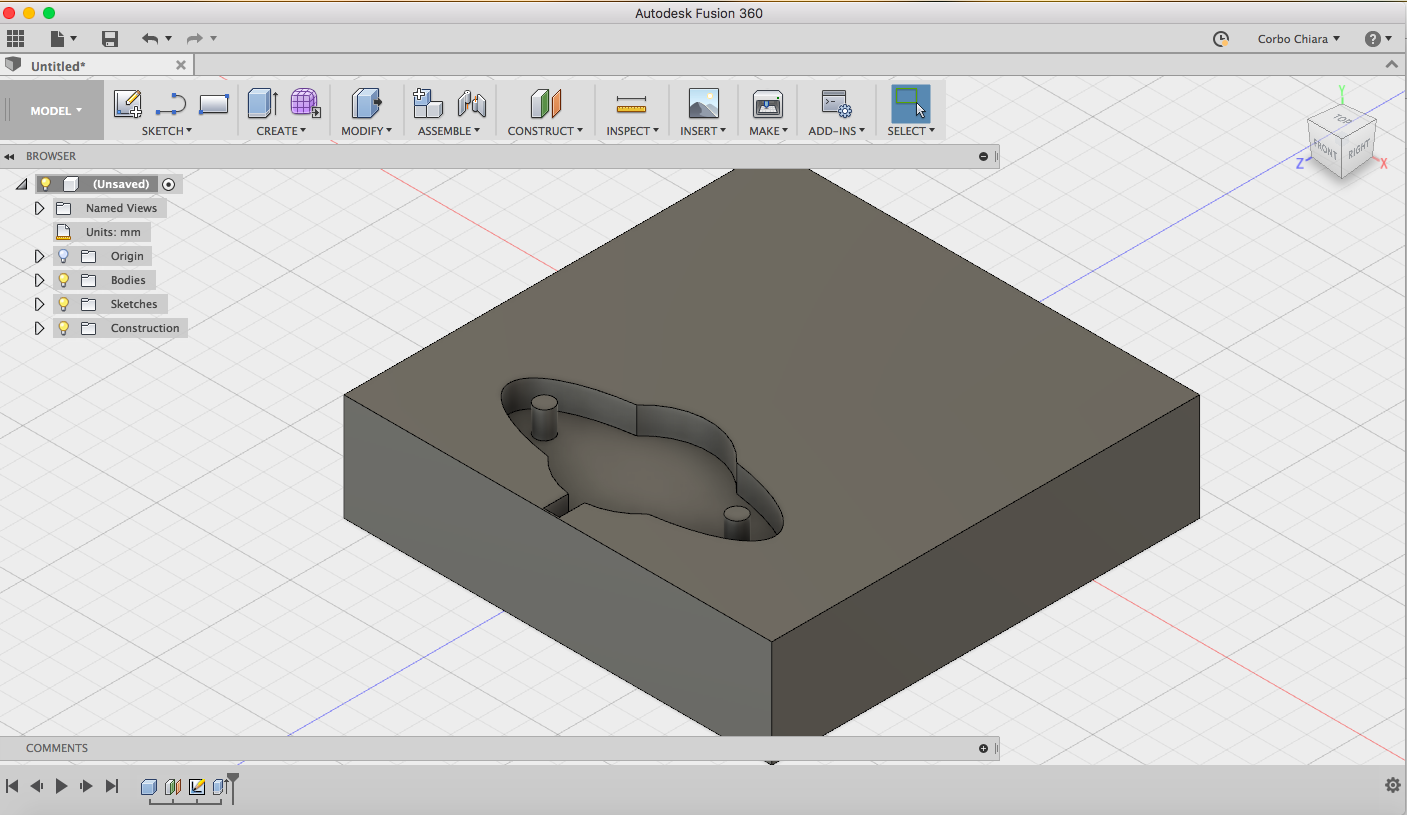
Task: Select the Offset Plane construct tool
Action: coord(545,104)
